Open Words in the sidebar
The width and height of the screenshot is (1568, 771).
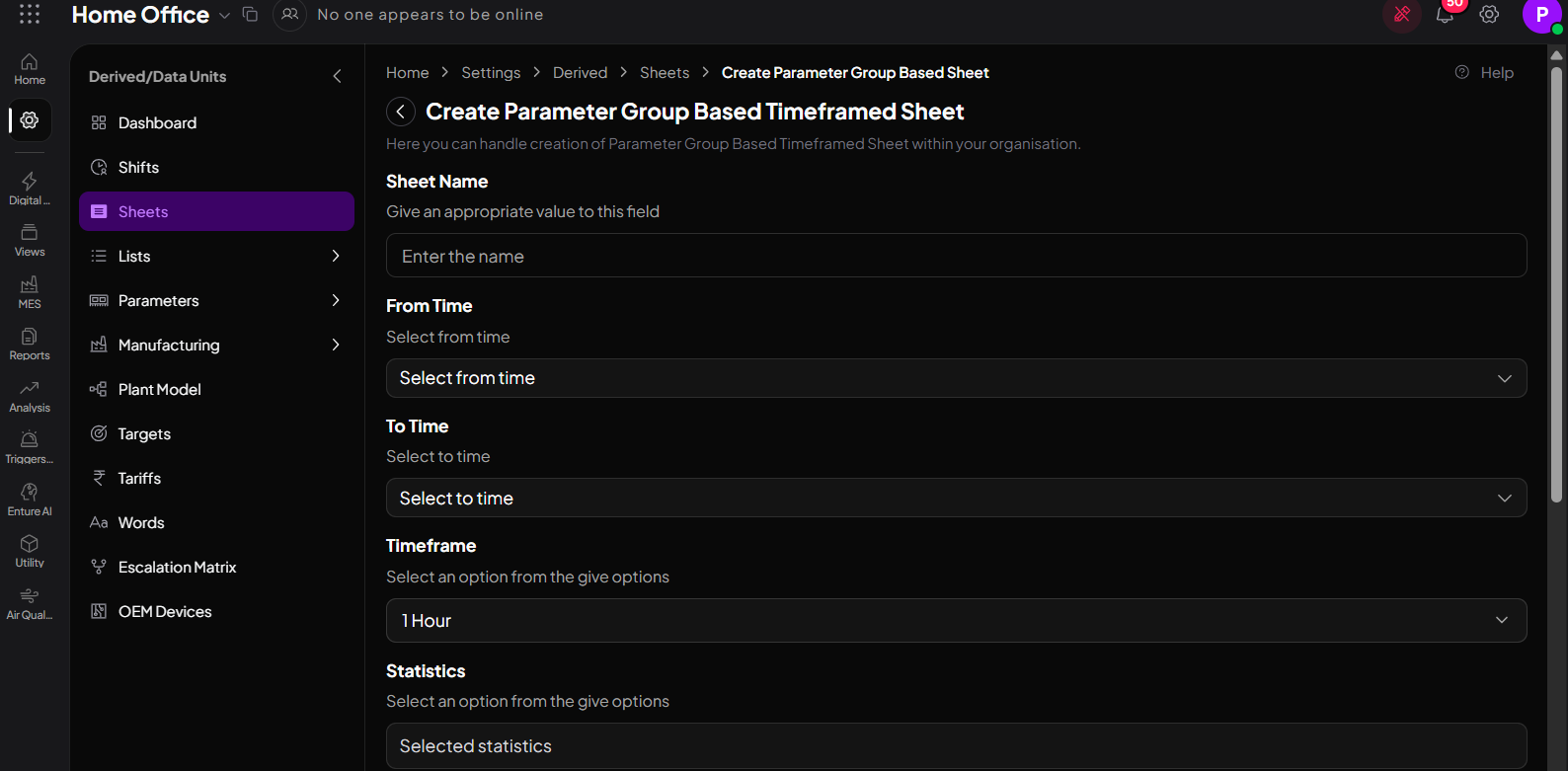[x=216, y=522]
